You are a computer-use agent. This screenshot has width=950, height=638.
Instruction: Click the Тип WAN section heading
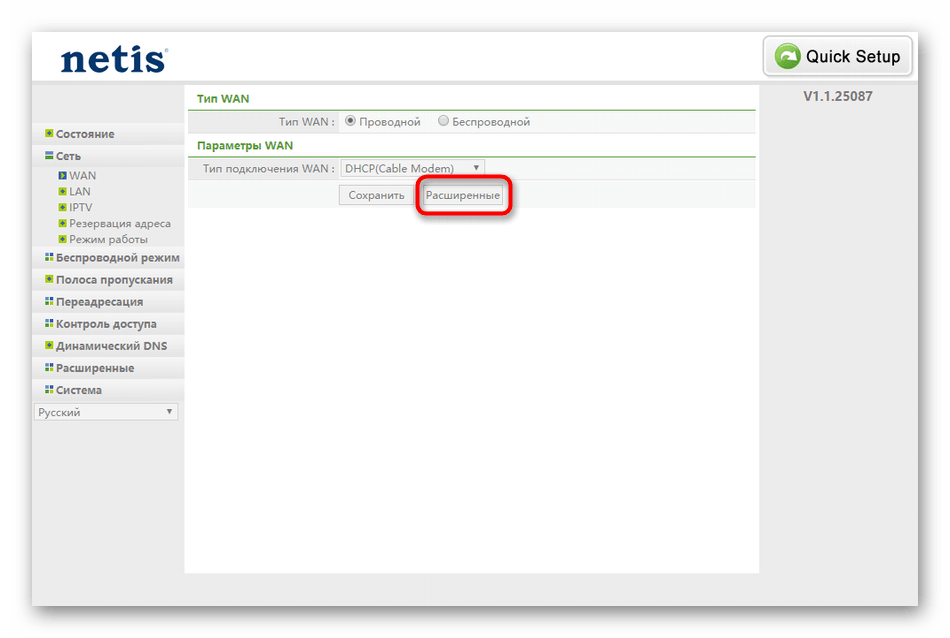coord(223,99)
